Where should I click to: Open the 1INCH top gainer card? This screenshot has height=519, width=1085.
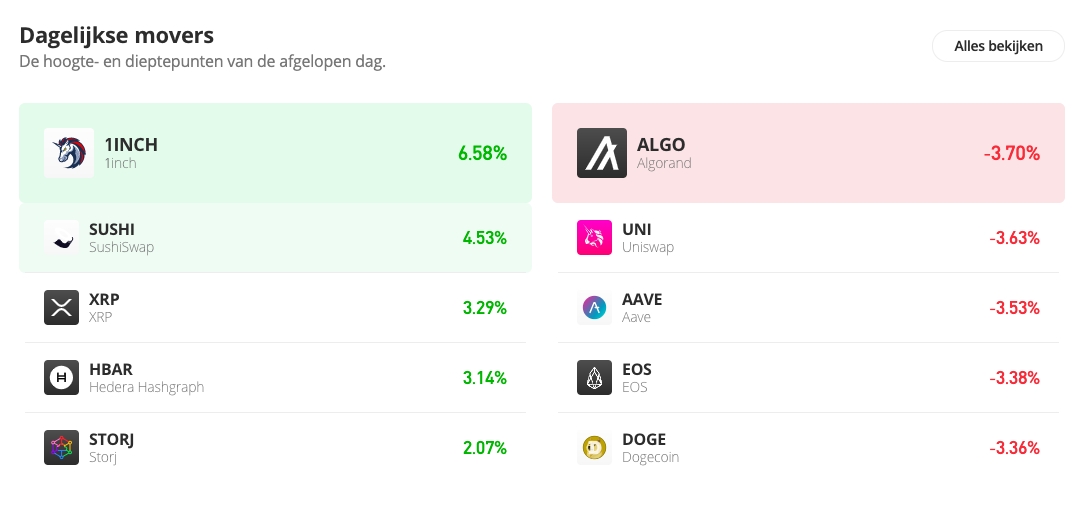pyautogui.click(x=275, y=153)
